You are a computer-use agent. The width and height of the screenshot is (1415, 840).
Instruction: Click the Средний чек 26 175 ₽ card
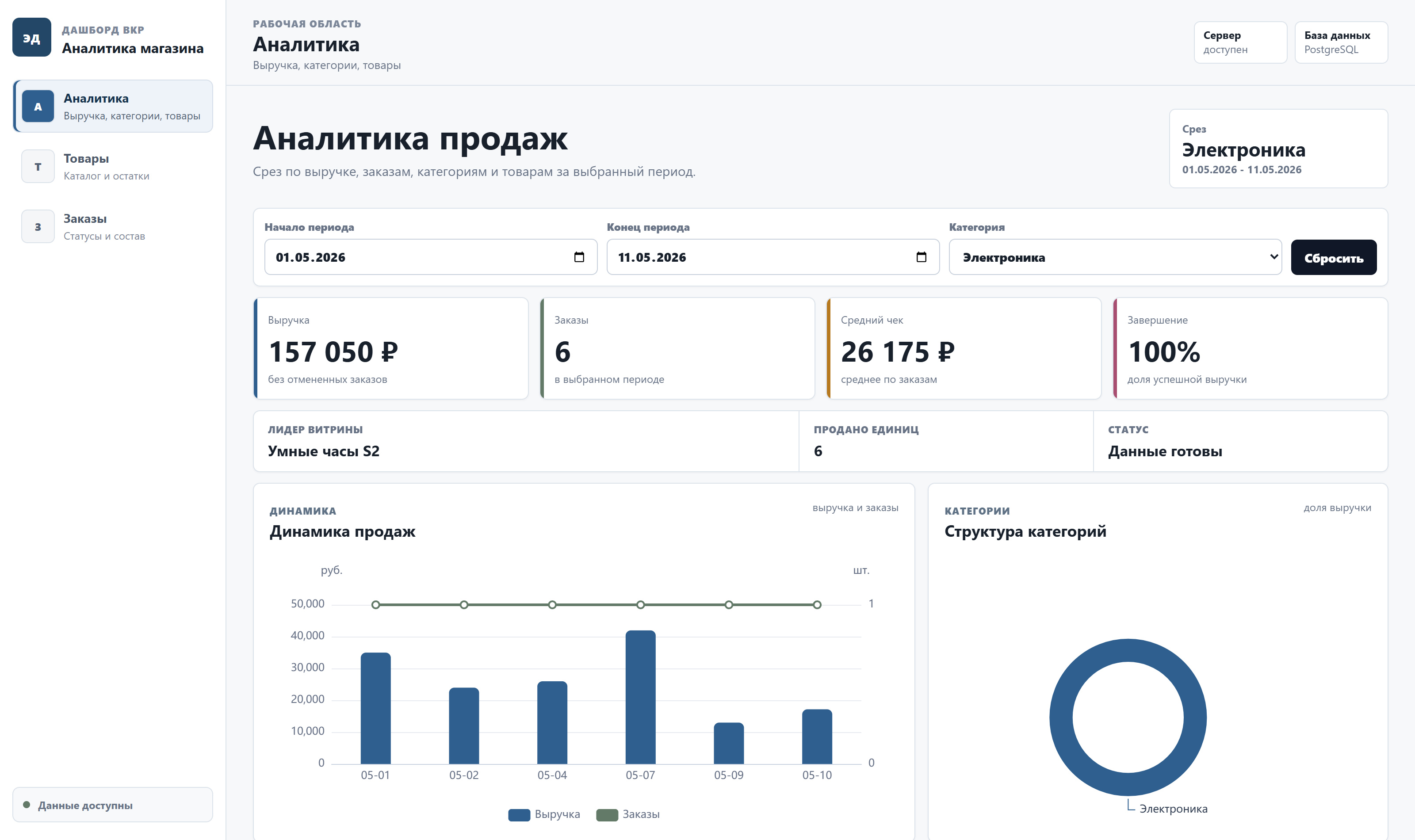pyautogui.click(x=964, y=349)
